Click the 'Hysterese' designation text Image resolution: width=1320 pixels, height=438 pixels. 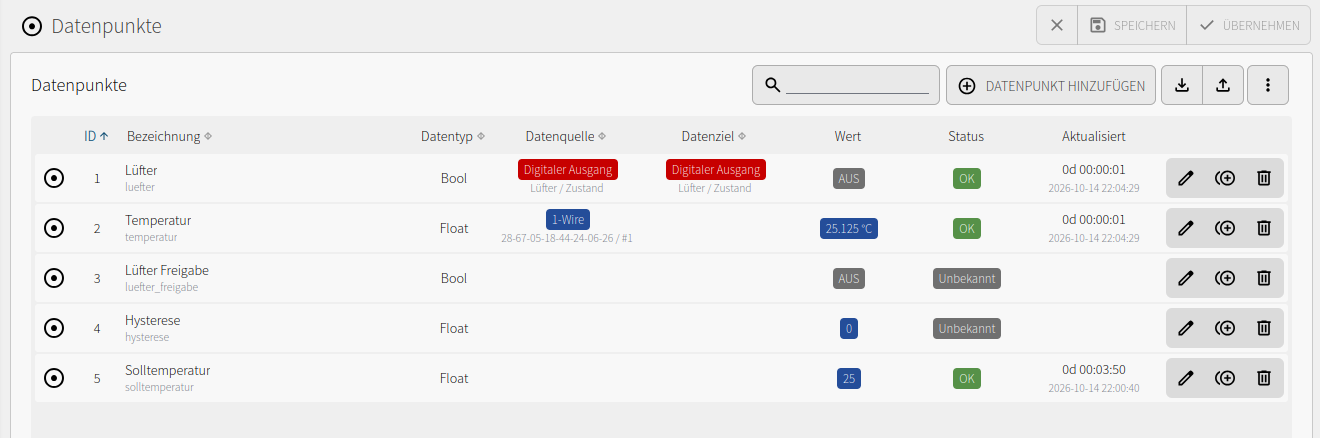point(152,320)
